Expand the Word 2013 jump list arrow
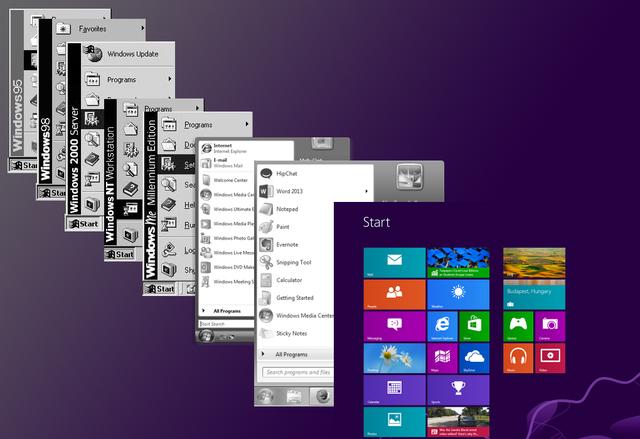 tap(366, 190)
